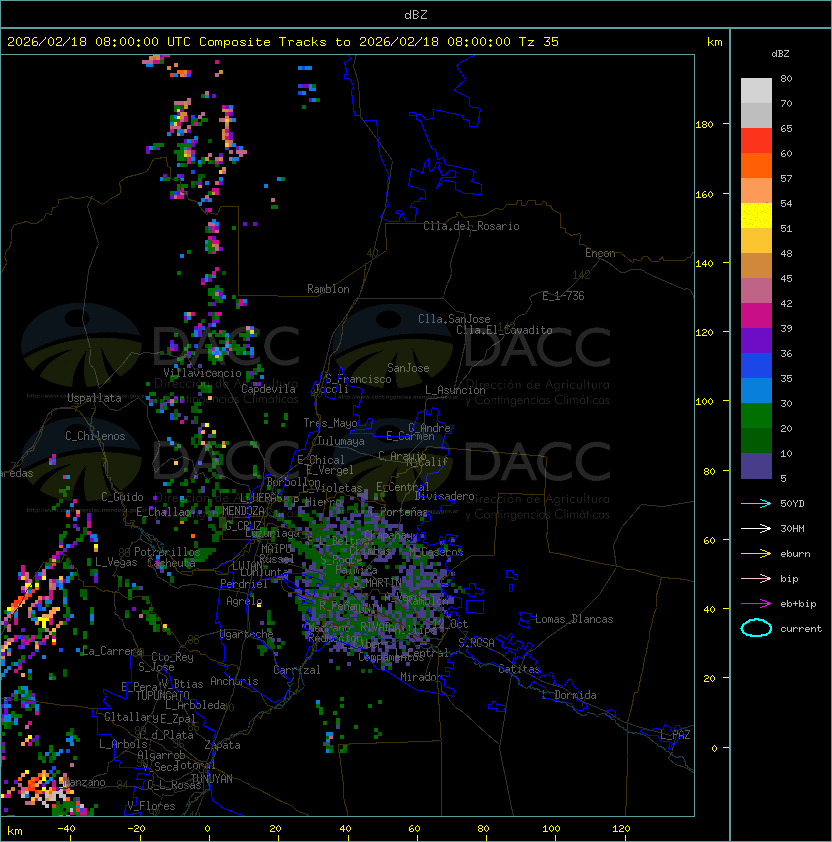Select the 'TUPUNGATO' label
Screen dimensions: 832x842
[x=162, y=695]
